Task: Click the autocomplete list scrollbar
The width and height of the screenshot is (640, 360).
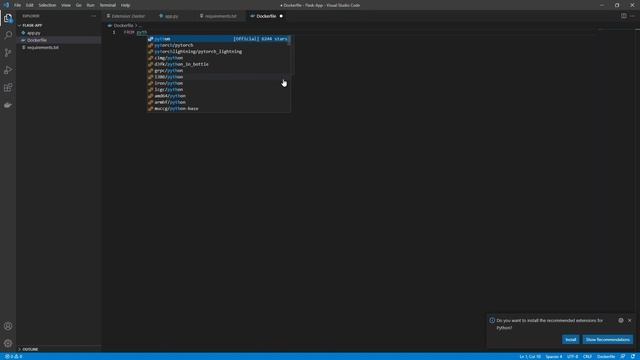Action: pos(289,41)
